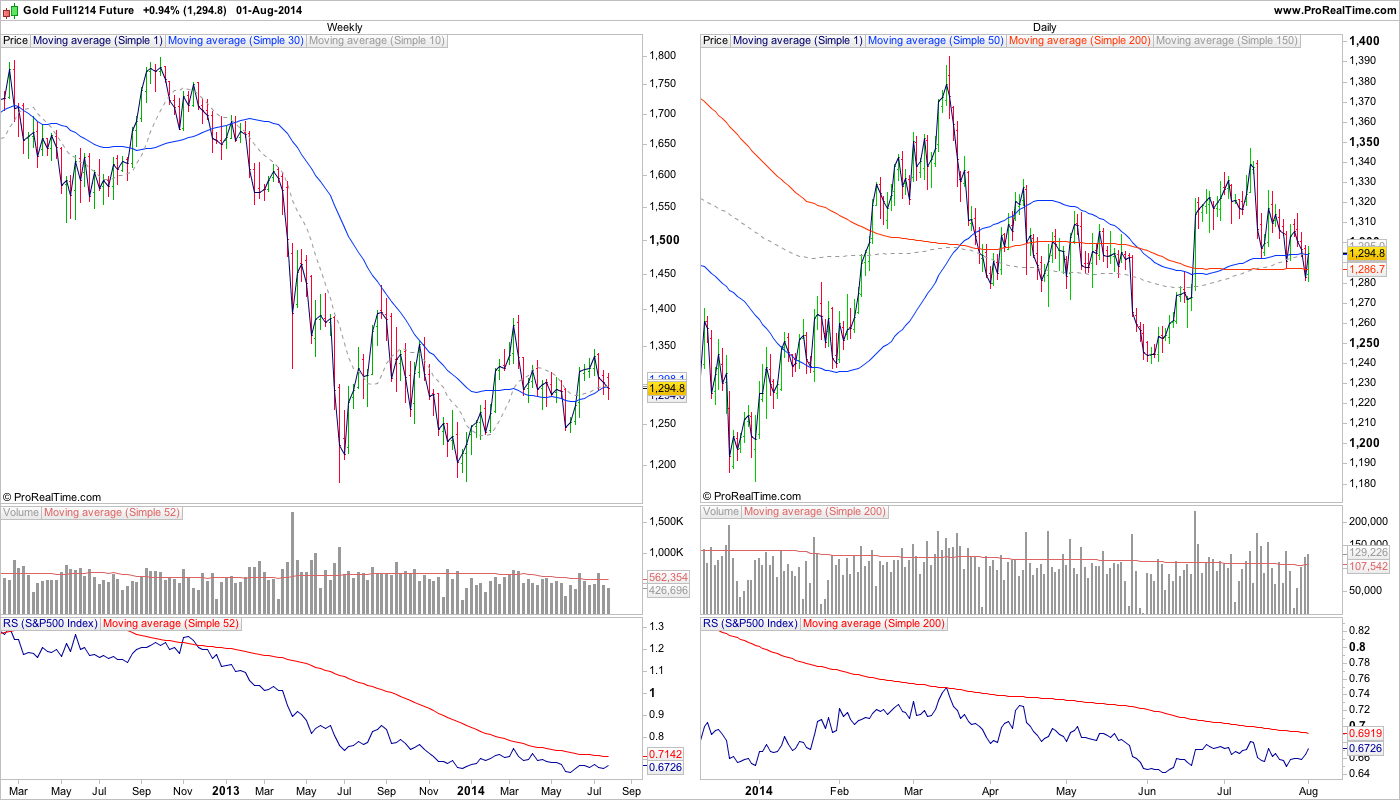Click the 0.6726 RS value tag in Daily panel
This screenshot has height=800, width=1400.
coord(1364,748)
